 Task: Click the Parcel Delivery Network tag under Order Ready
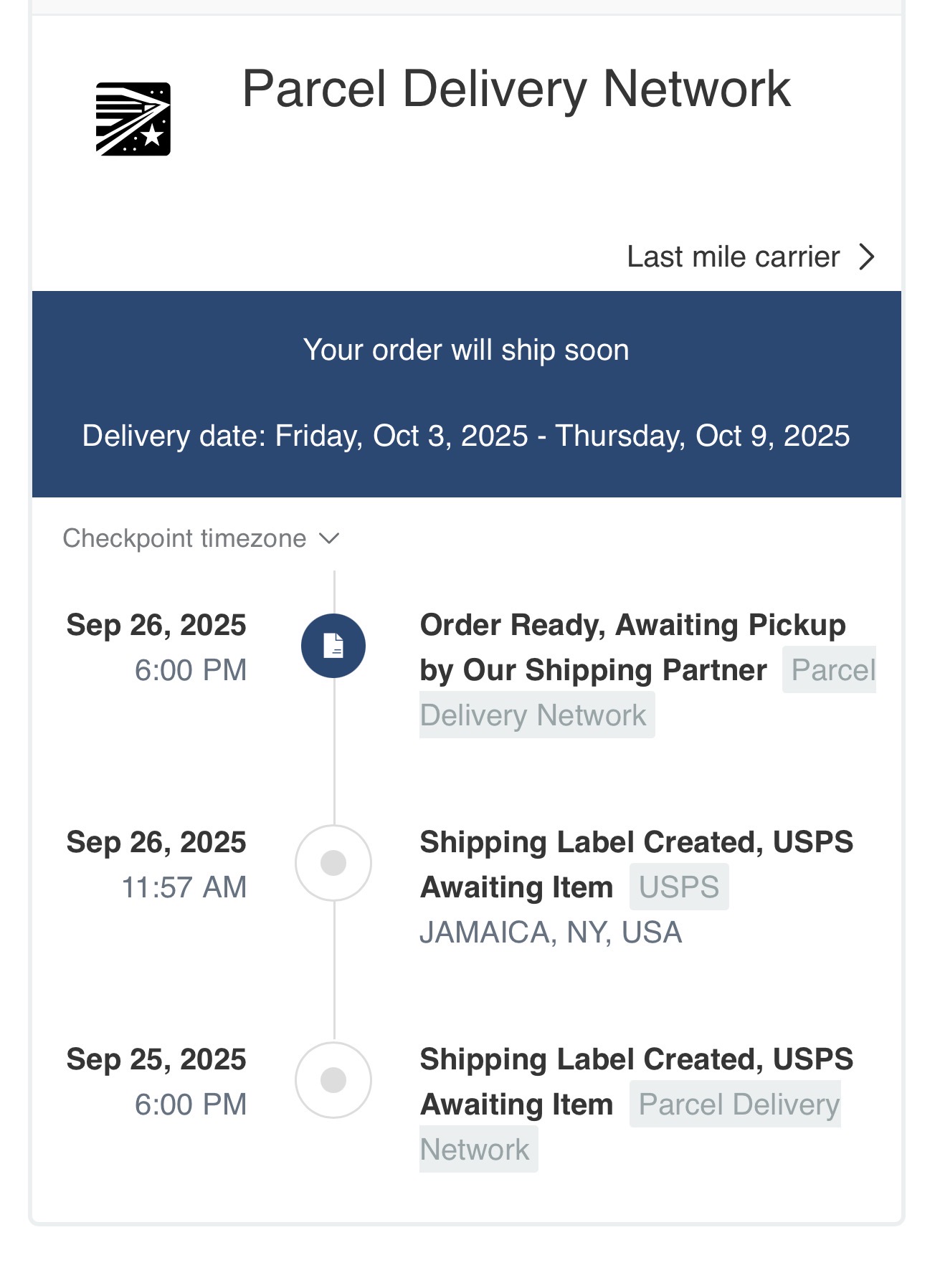[x=533, y=715]
